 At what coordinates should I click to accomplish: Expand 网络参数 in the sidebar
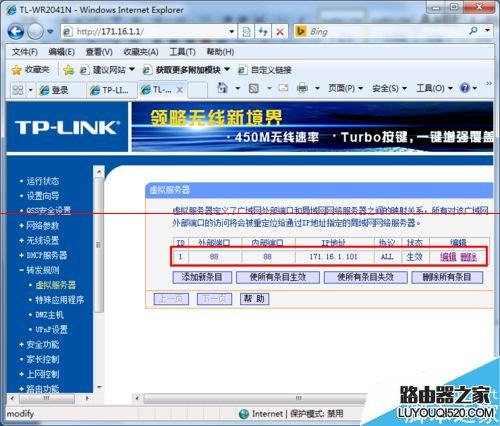43,226
